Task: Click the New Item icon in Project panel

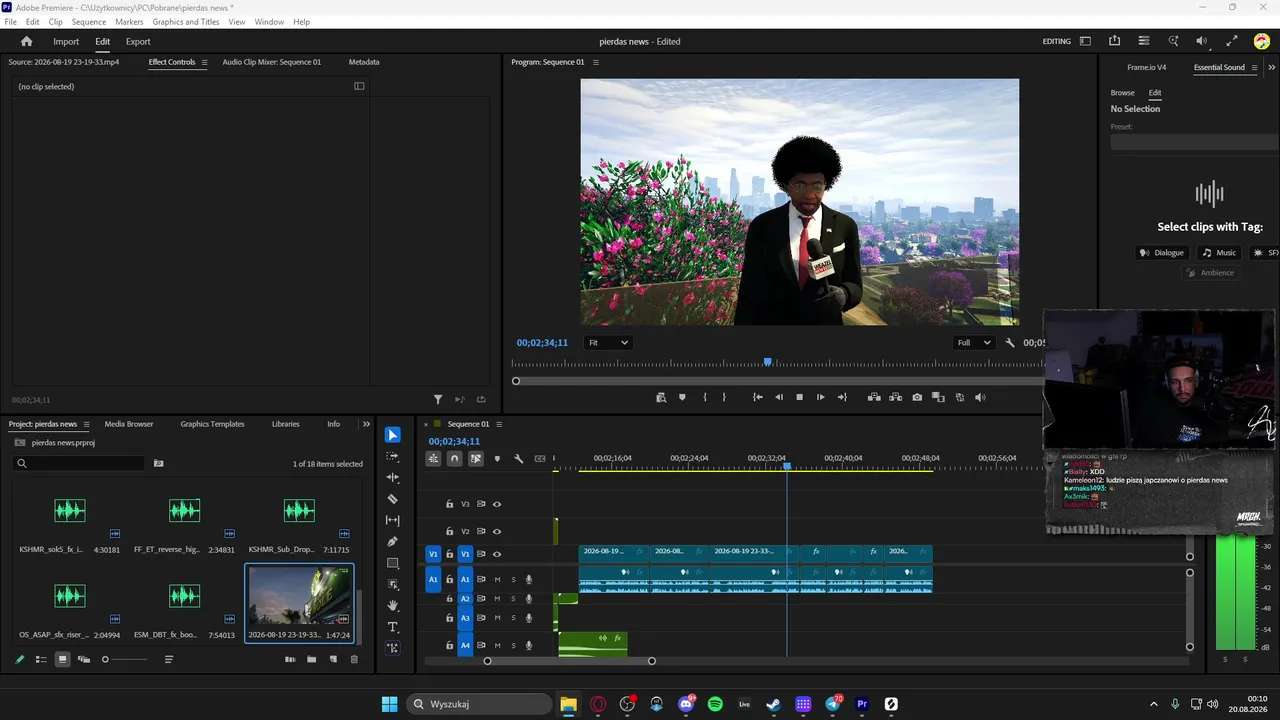Action: click(333, 659)
